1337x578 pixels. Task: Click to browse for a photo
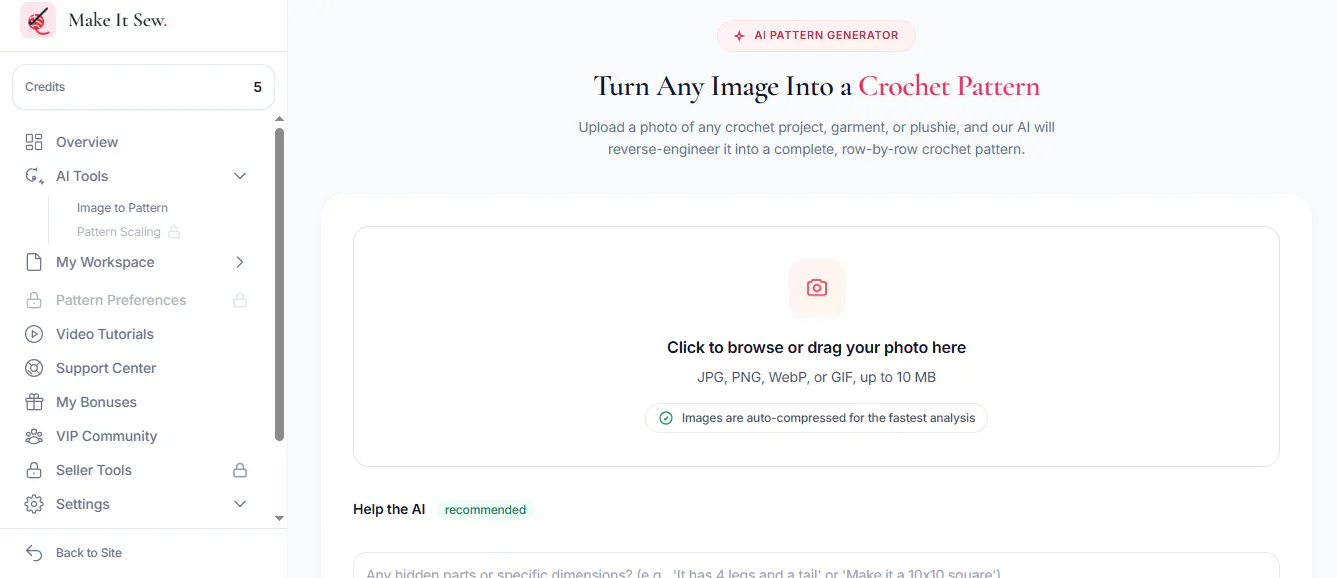[816, 347]
